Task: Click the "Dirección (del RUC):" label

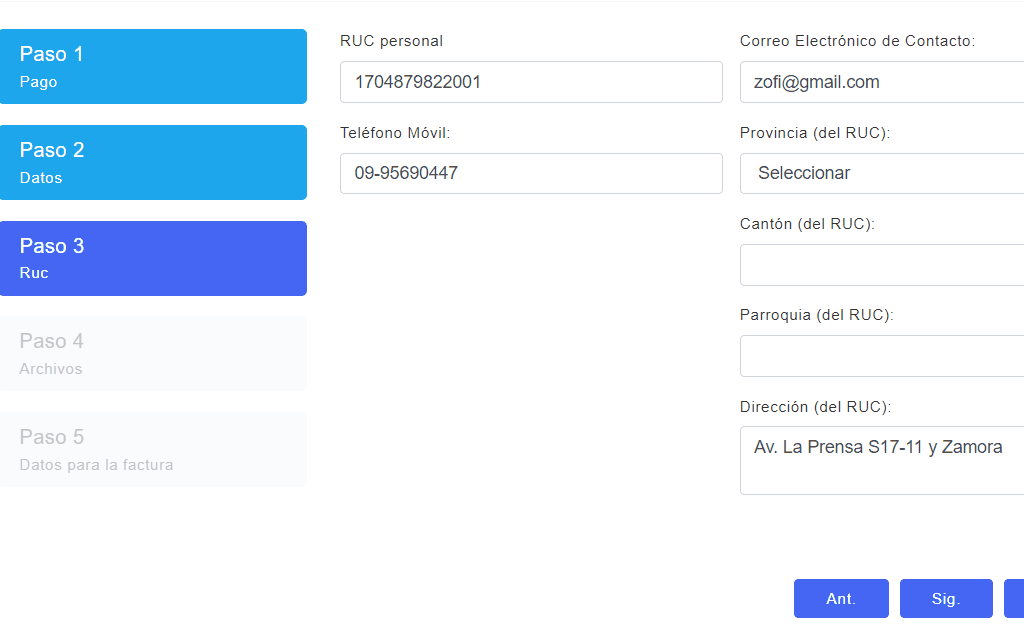Action: (x=815, y=407)
